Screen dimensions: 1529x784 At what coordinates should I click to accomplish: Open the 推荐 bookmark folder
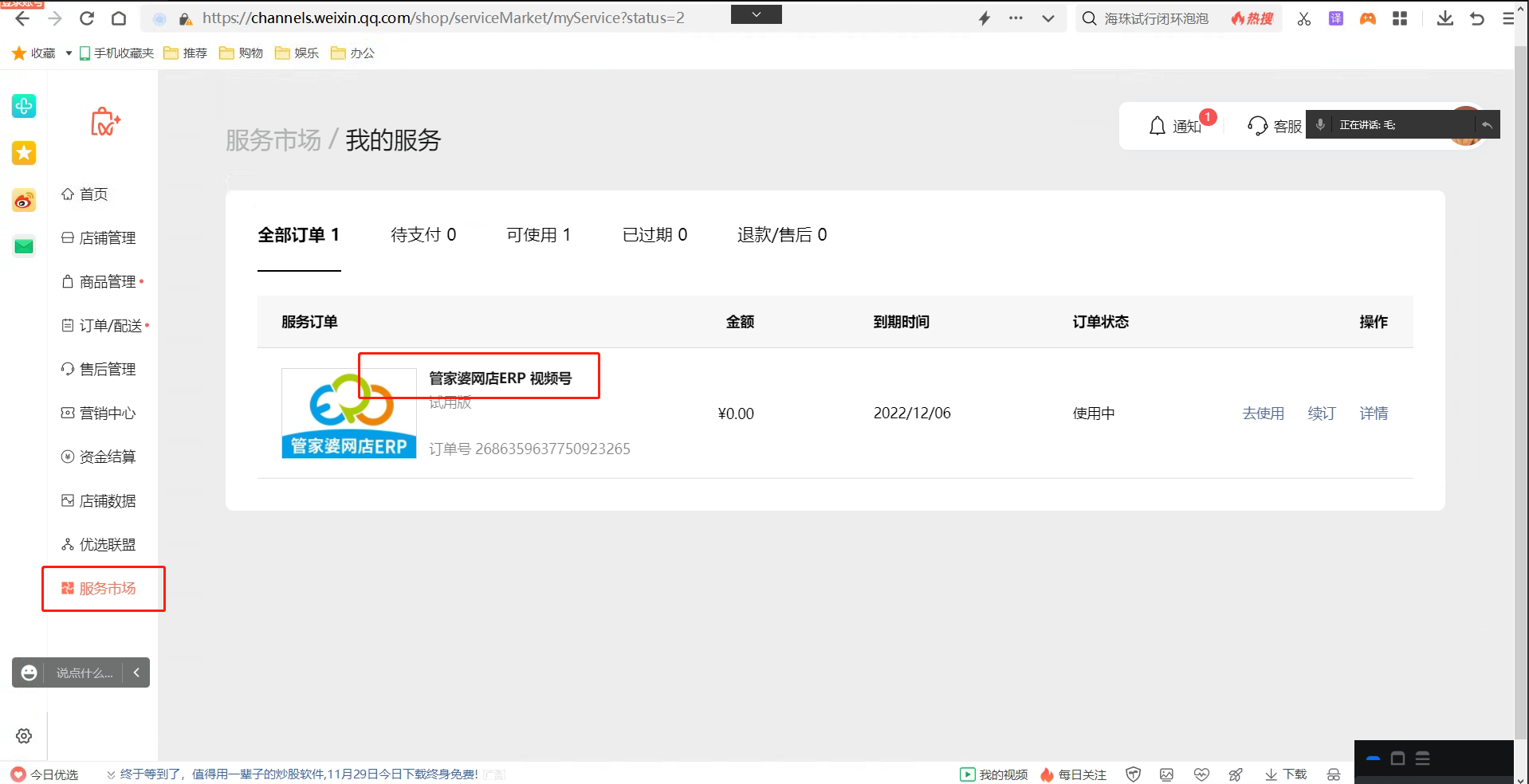point(185,53)
